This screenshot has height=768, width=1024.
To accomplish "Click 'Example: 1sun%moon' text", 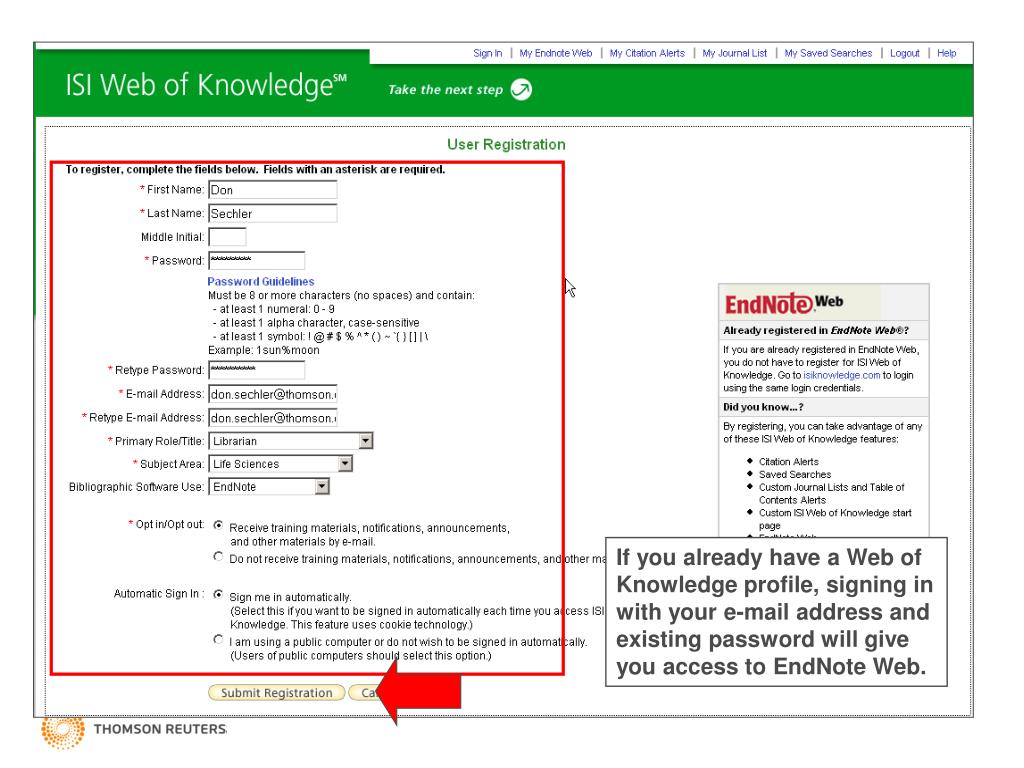I will tap(264, 350).
